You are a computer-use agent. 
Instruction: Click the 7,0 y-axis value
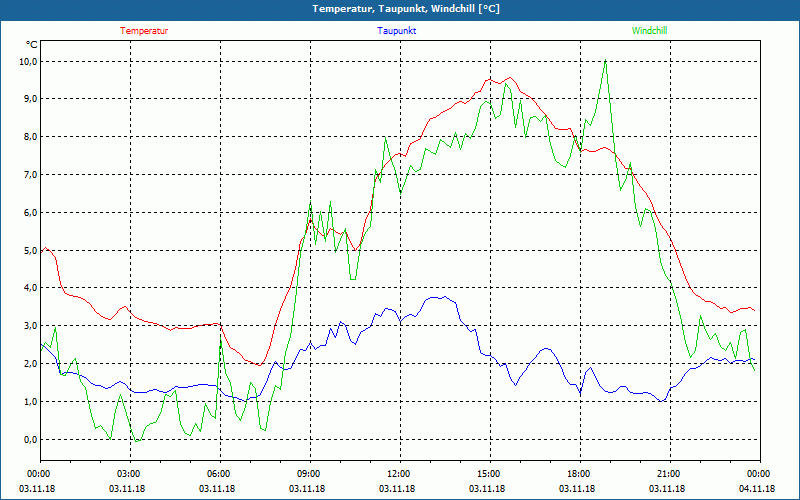point(31,174)
